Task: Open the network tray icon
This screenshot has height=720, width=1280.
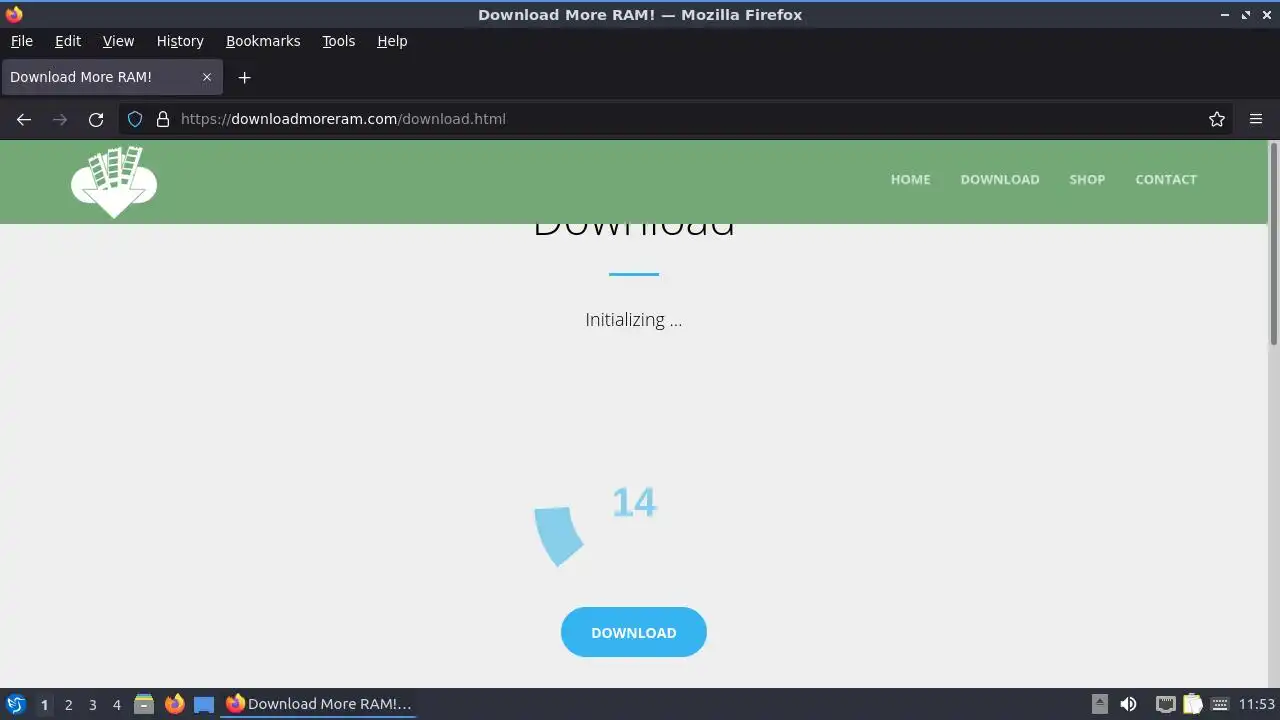Action: tap(1165, 704)
